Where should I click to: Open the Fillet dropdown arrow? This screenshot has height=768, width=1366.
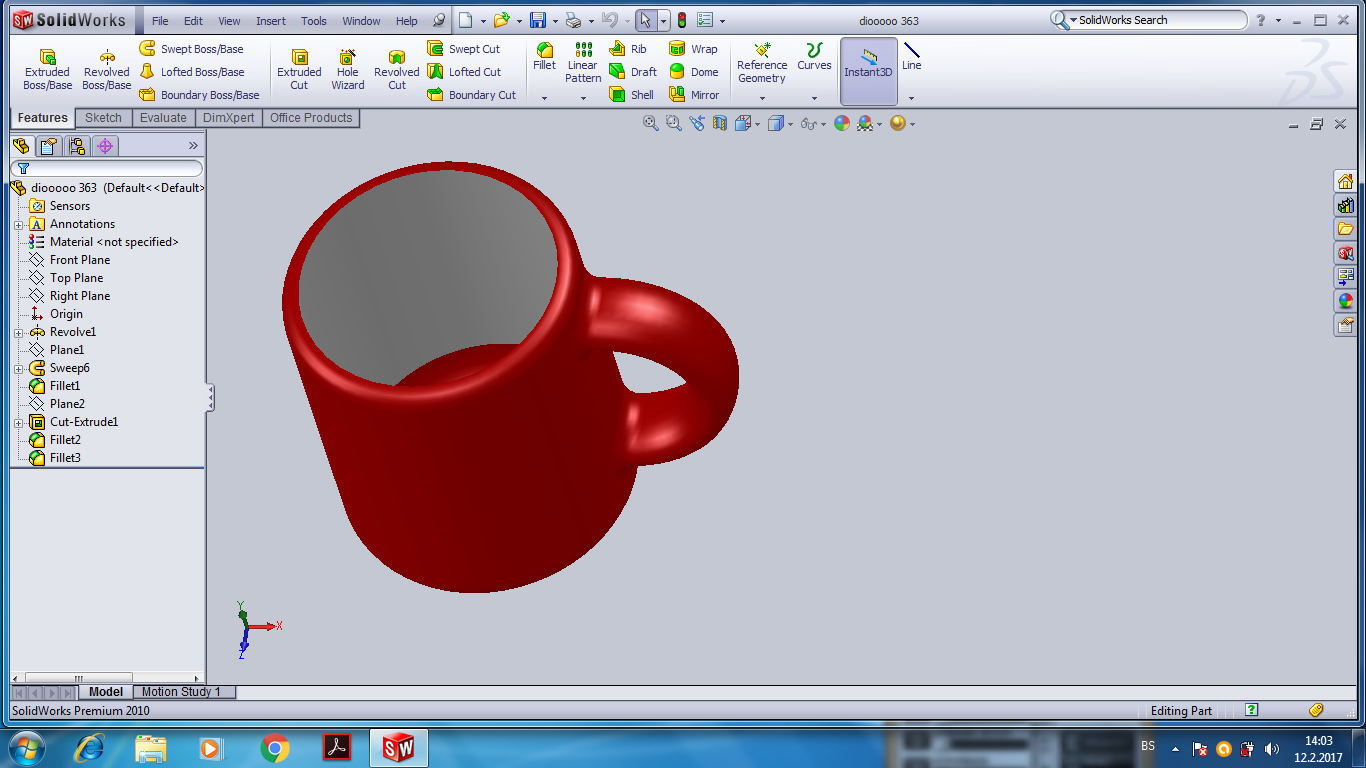pyautogui.click(x=544, y=98)
